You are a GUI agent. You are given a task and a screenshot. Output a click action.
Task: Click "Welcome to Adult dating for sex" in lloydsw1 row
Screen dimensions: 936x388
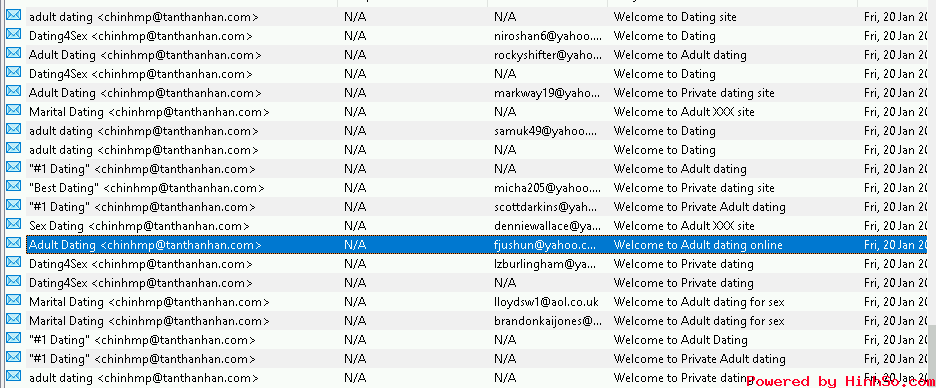click(x=699, y=302)
